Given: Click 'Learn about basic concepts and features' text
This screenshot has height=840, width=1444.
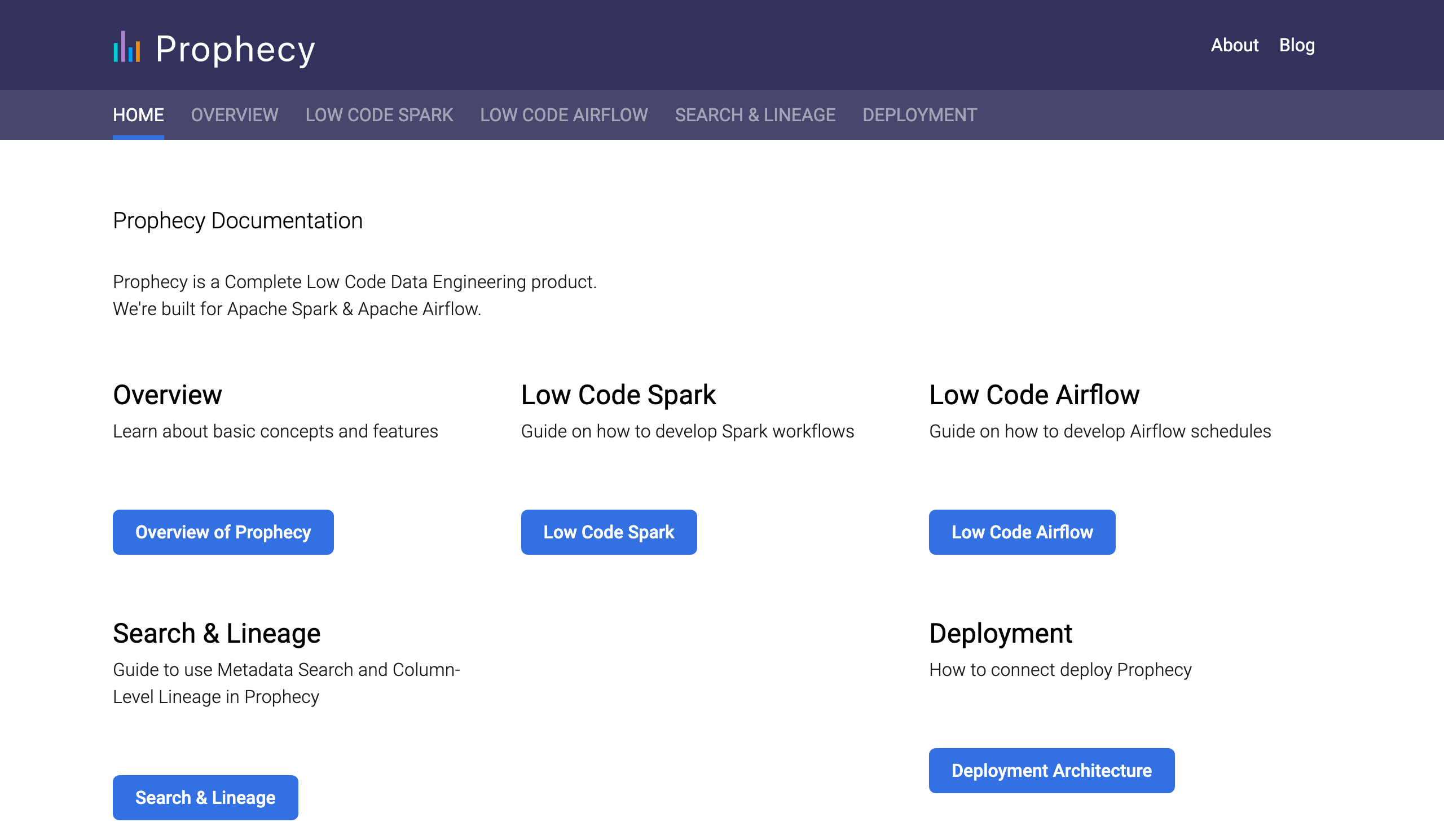Looking at the screenshot, I should pos(275,431).
